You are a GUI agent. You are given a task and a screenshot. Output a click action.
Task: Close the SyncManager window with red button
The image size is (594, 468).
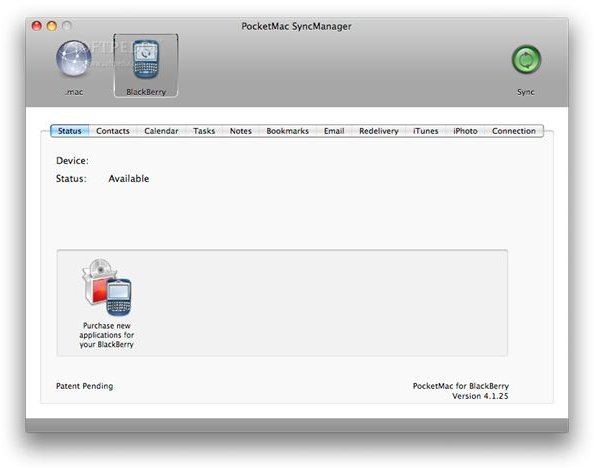pyautogui.click(x=37, y=26)
